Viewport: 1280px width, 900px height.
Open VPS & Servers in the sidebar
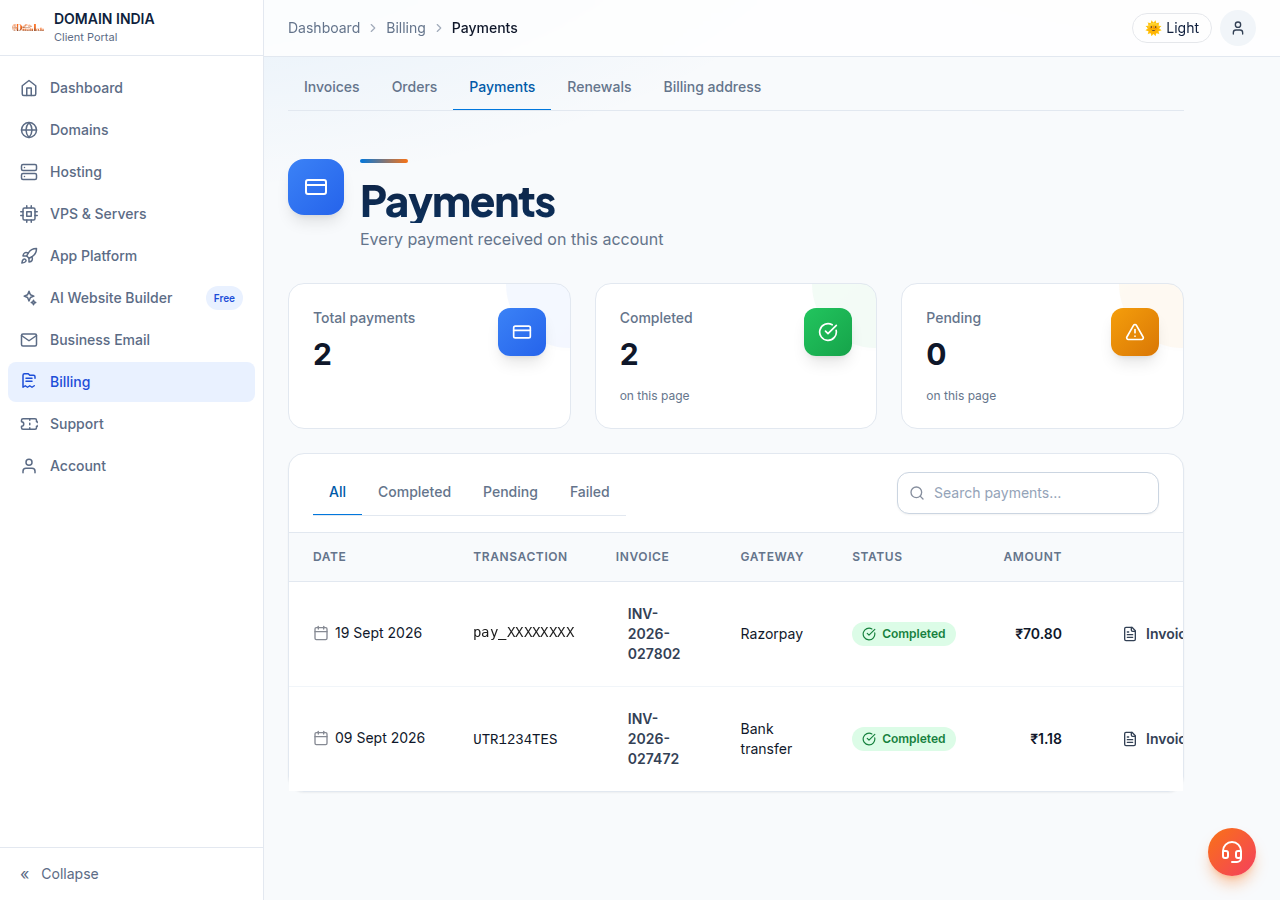(x=131, y=214)
